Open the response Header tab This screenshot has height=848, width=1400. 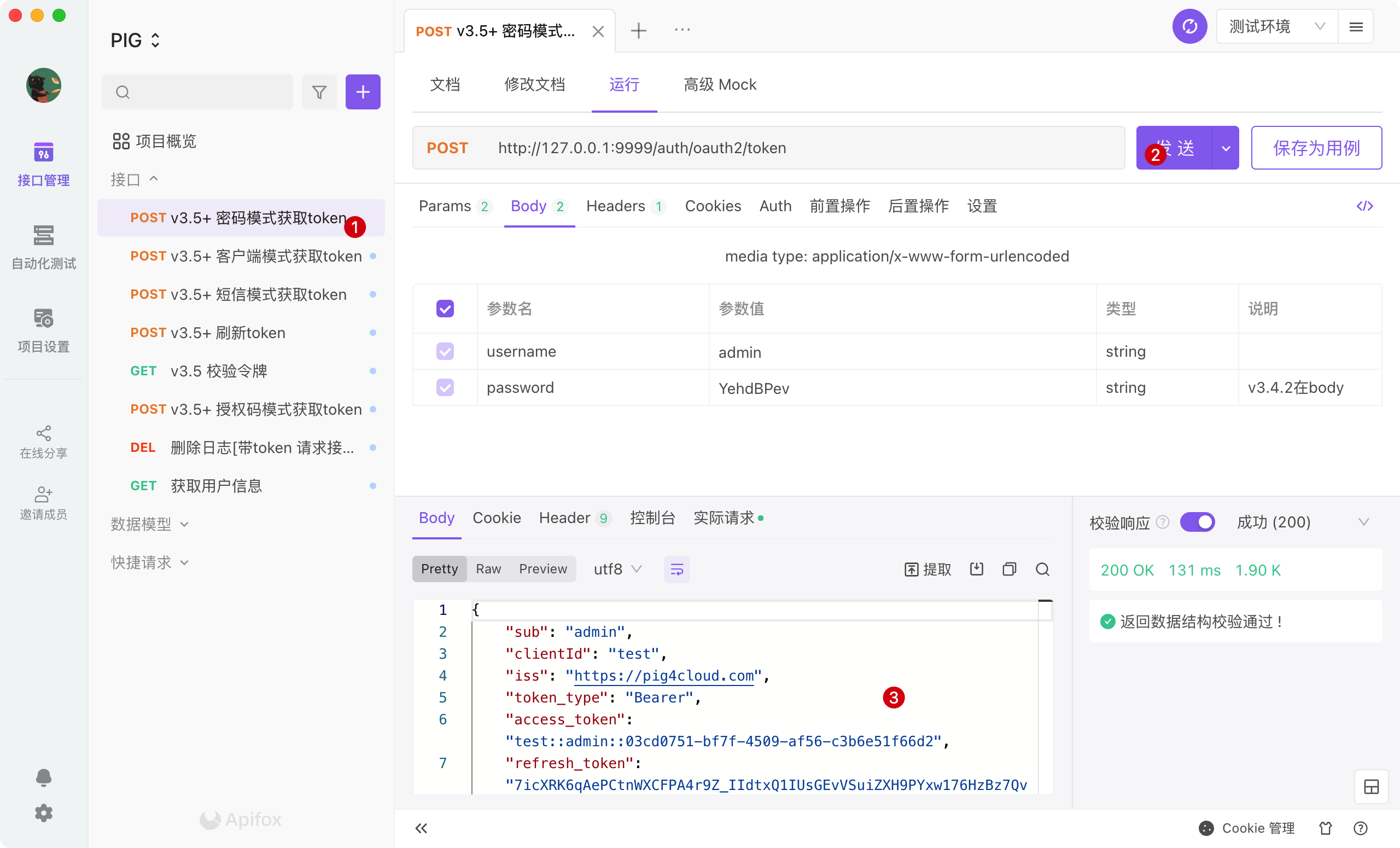point(574,518)
